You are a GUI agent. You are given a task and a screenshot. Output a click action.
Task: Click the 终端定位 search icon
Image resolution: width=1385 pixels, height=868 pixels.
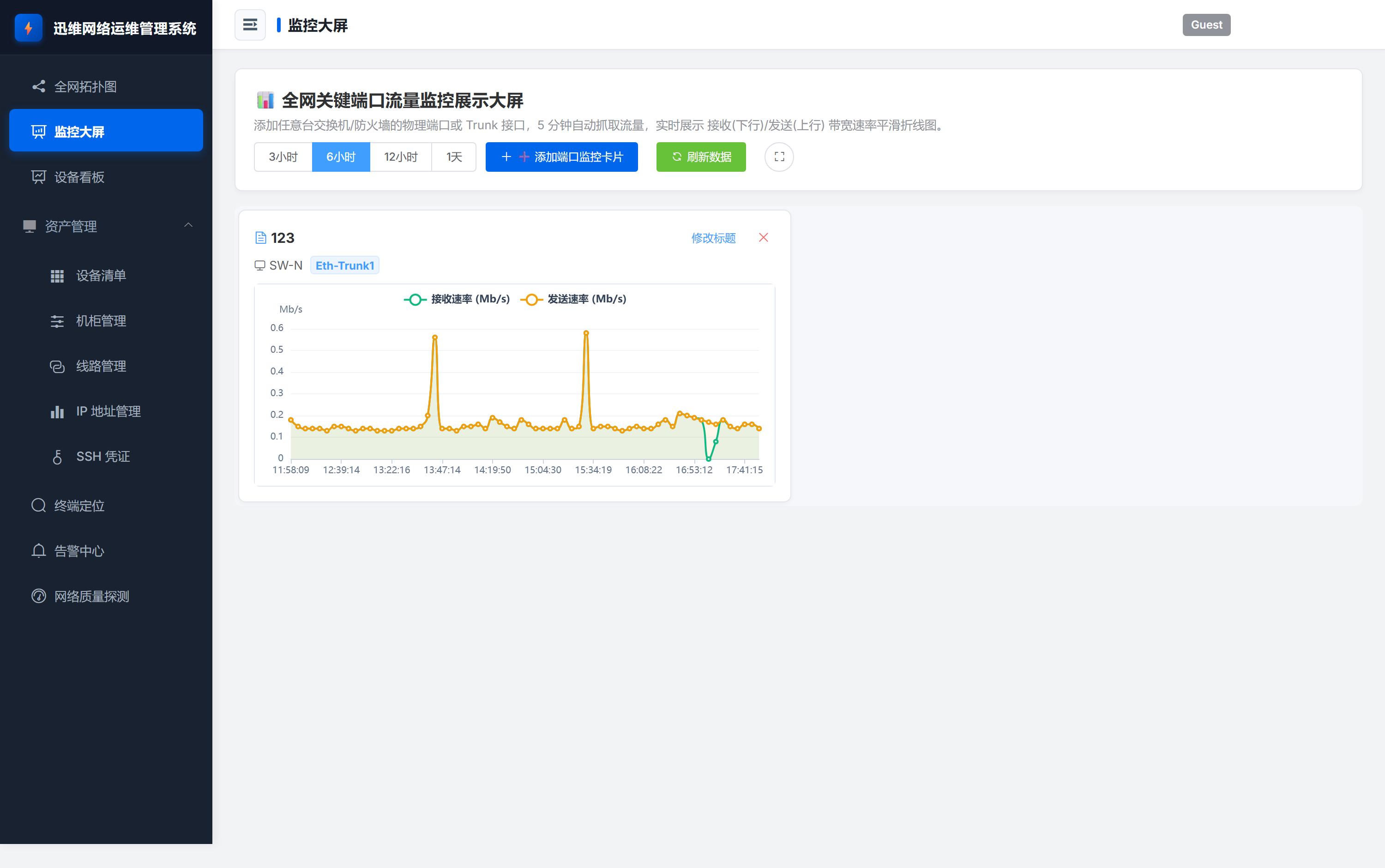pos(38,506)
